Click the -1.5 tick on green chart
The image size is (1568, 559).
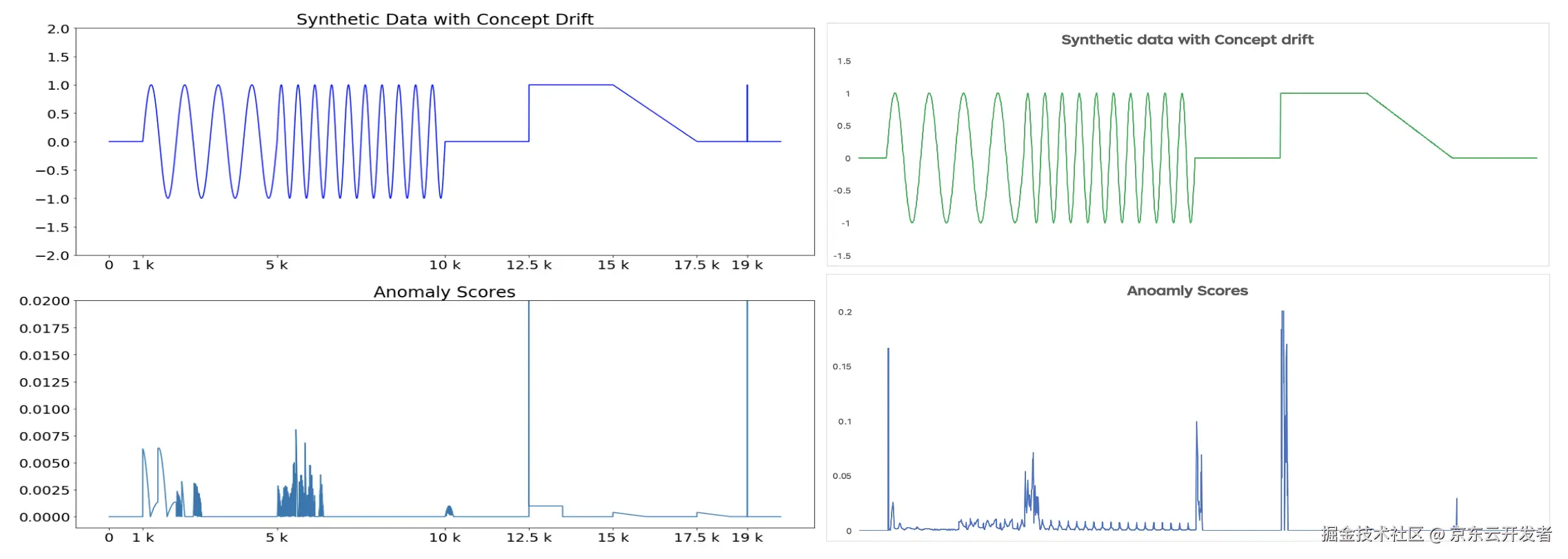842,256
